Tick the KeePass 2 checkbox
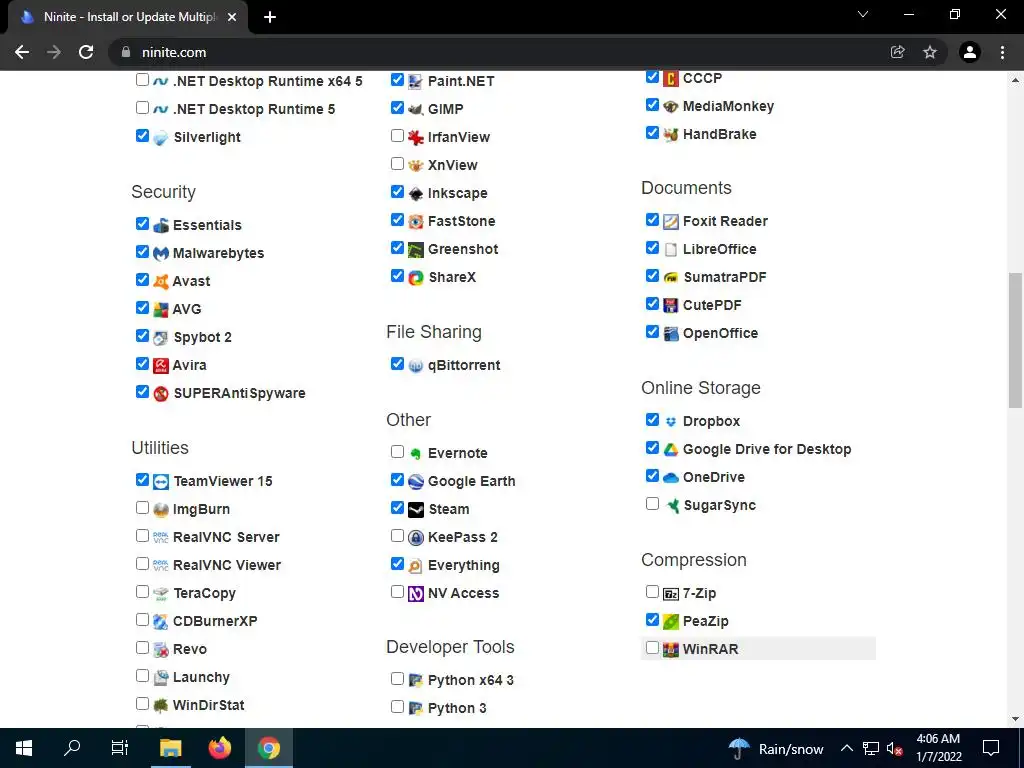The height and width of the screenshot is (768, 1024). [397, 536]
